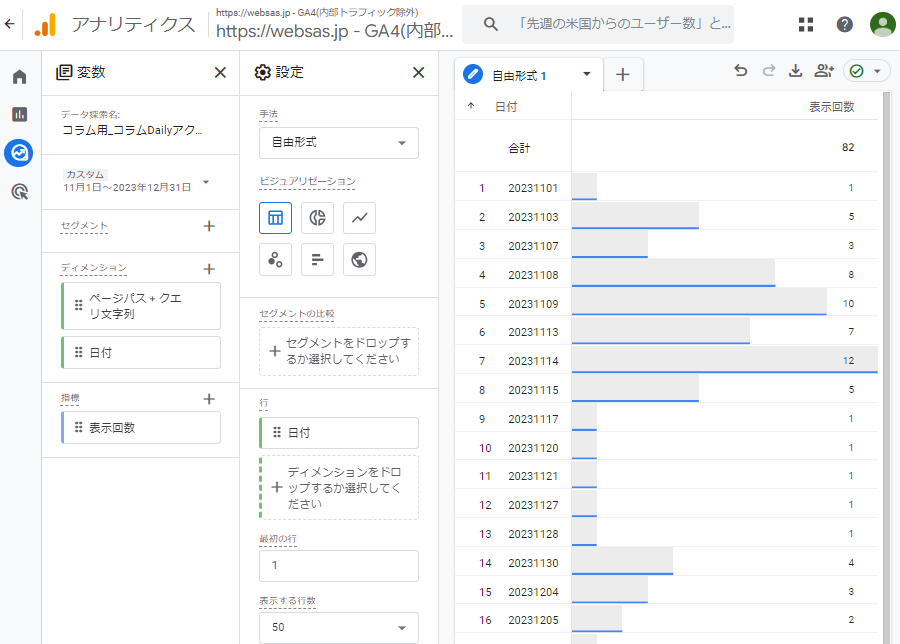Image resolution: width=900 pixels, height=644 pixels.
Task: Click the セグメントの比較 label
Action: 297,314
